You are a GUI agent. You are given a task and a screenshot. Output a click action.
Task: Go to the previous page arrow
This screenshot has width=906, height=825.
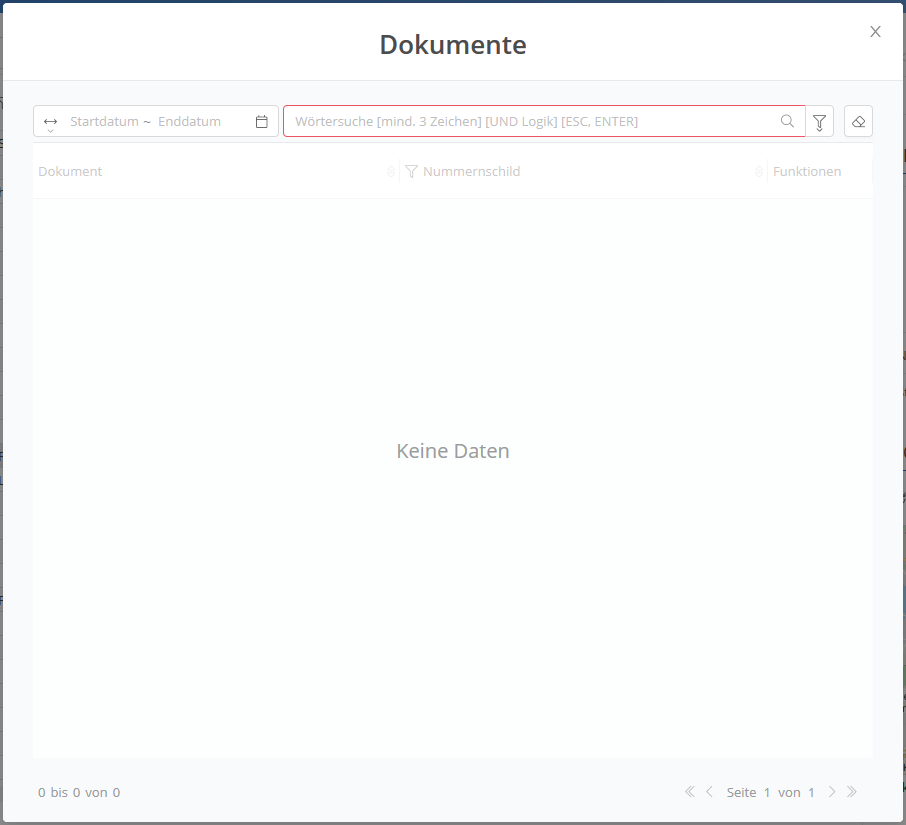709,792
